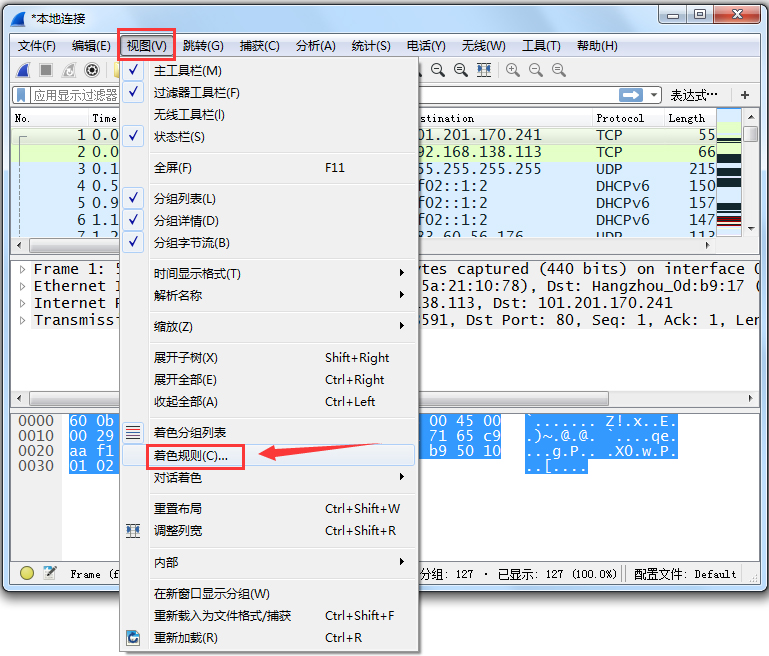Open the 统计 menu
This screenshot has width=769, height=656.
pyautogui.click(x=371, y=45)
